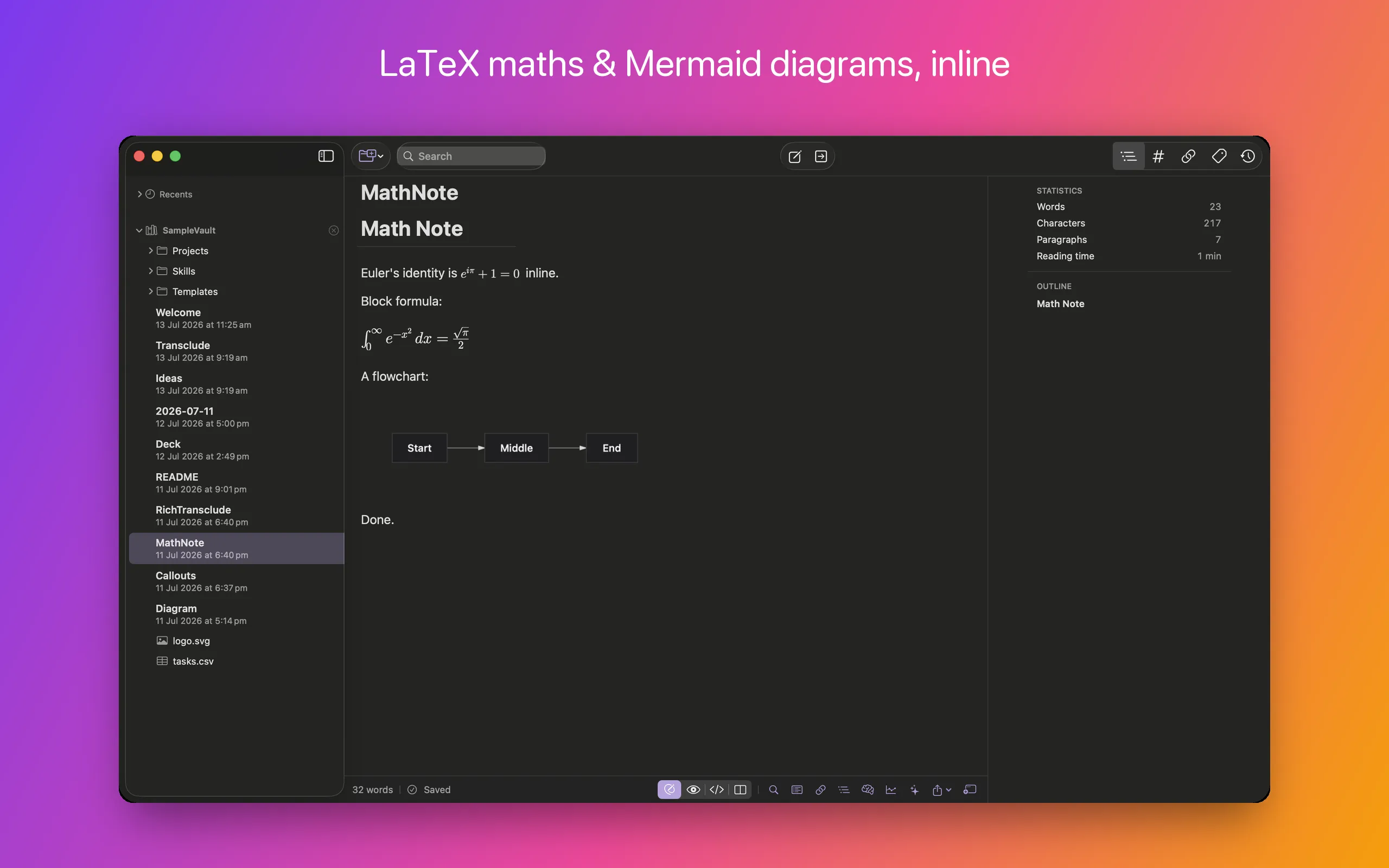Click in the Search field

click(471, 156)
